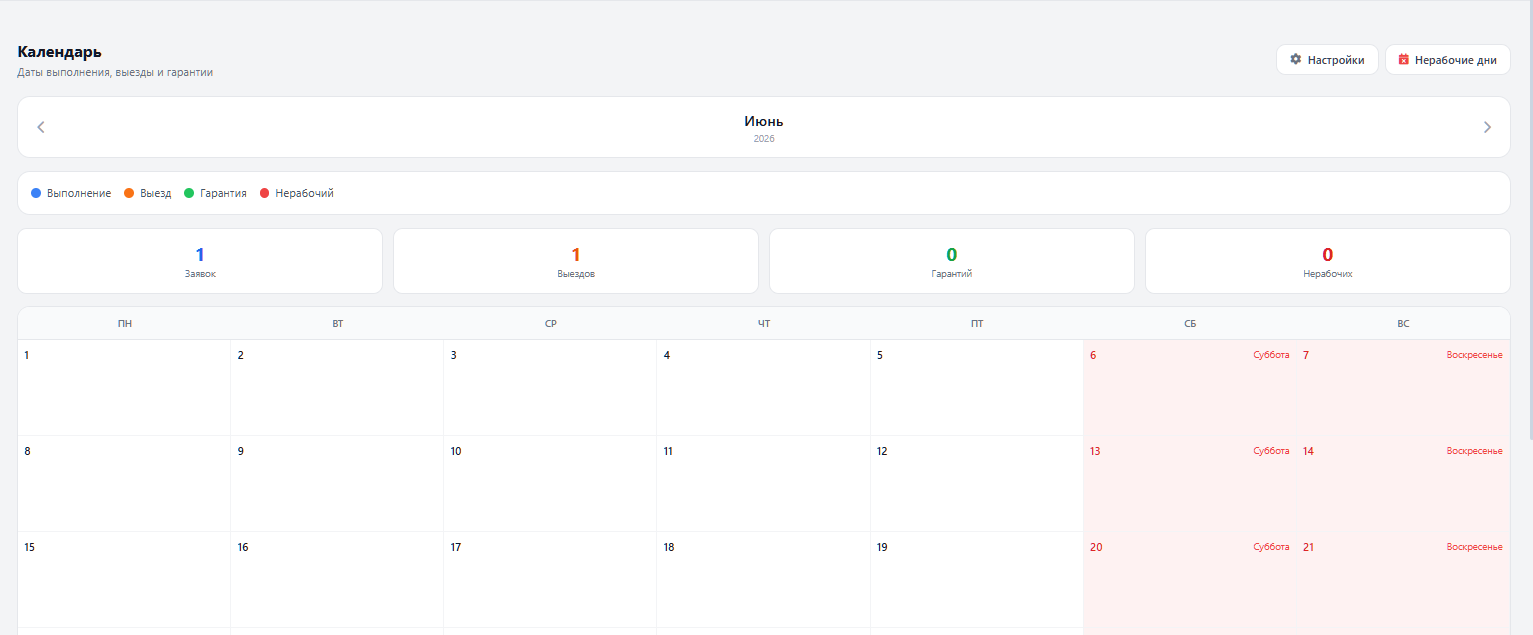Click the Нерабочий legend label
The height and width of the screenshot is (635, 1533).
pyautogui.click(x=304, y=193)
